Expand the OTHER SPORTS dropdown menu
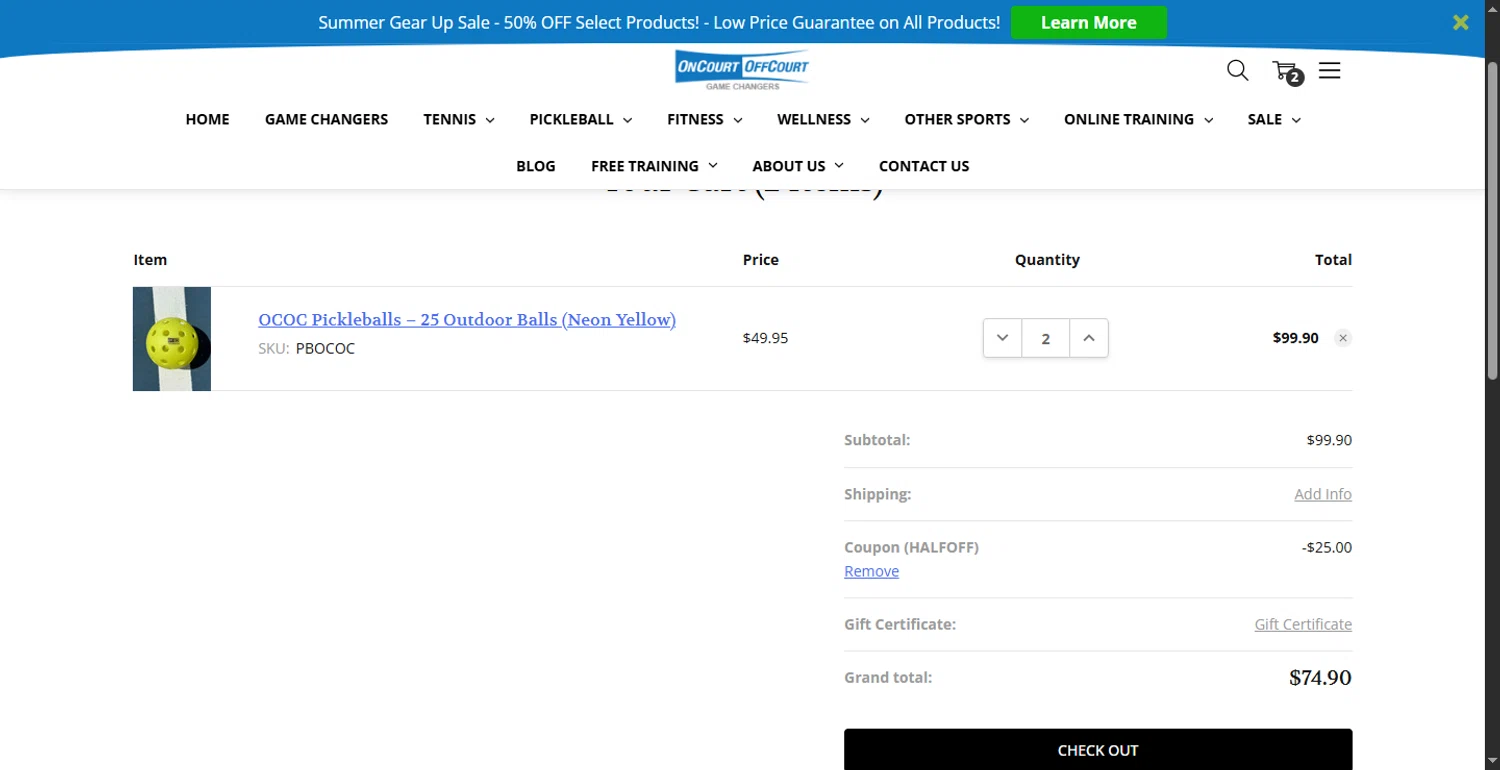The height and width of the screenshot is (770, 1500). pyautogui.click(x=967, y=119)
